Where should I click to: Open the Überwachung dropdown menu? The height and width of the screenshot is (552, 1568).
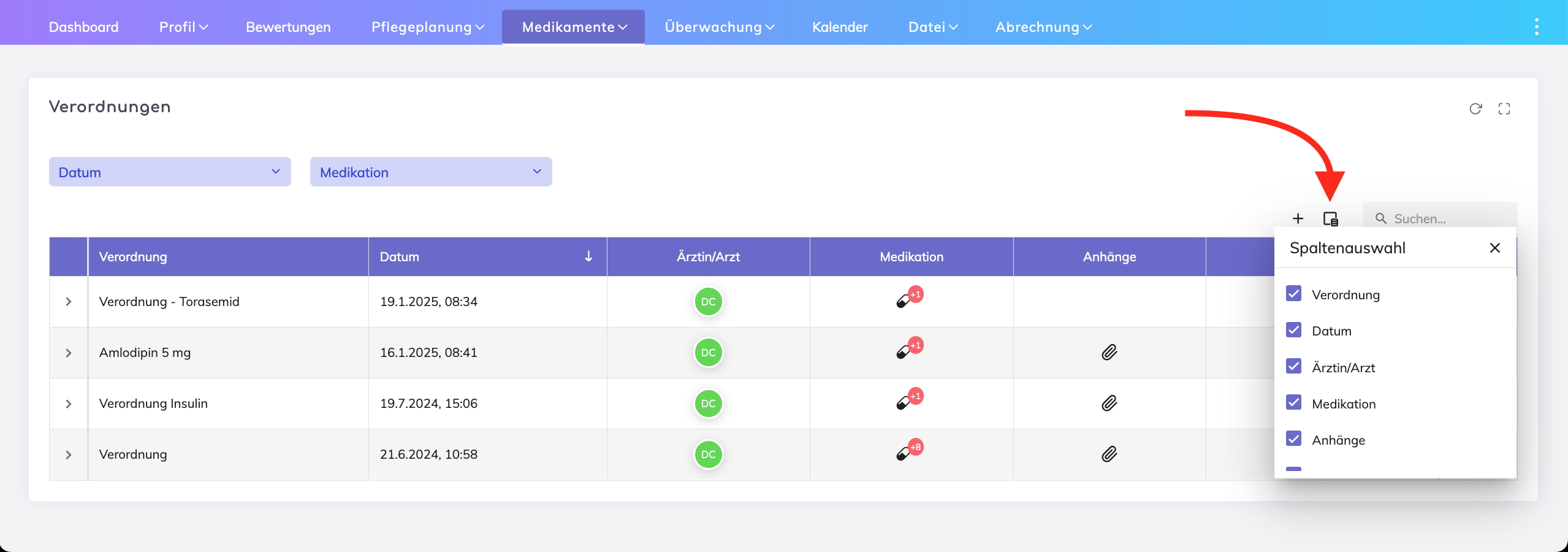pyautogui.click(x=720, y=27)
